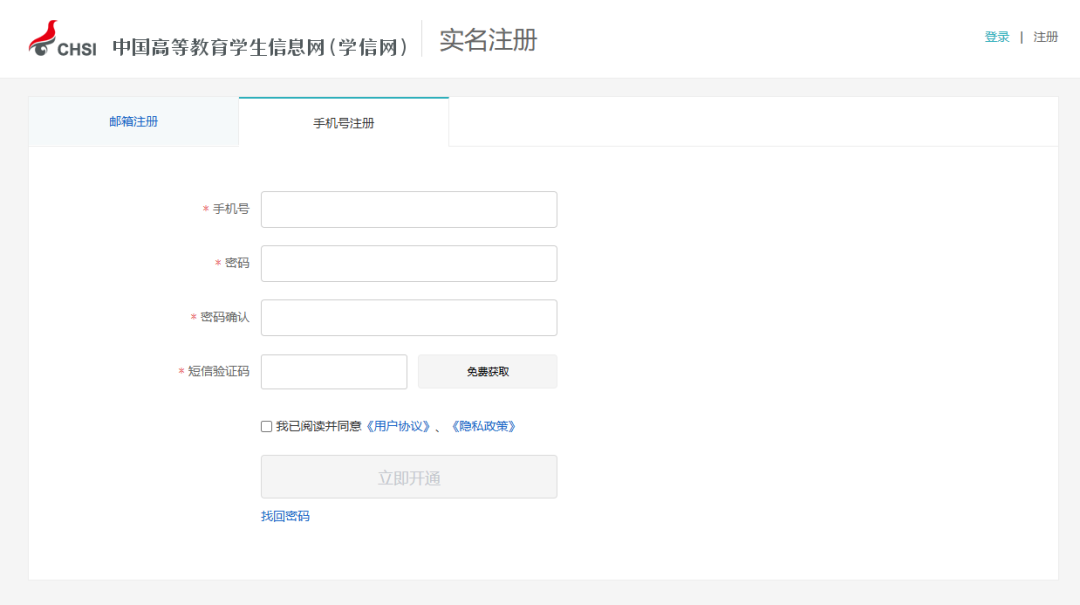
Task: Switch to the 邮箱注册 tab
Action: 134,122
